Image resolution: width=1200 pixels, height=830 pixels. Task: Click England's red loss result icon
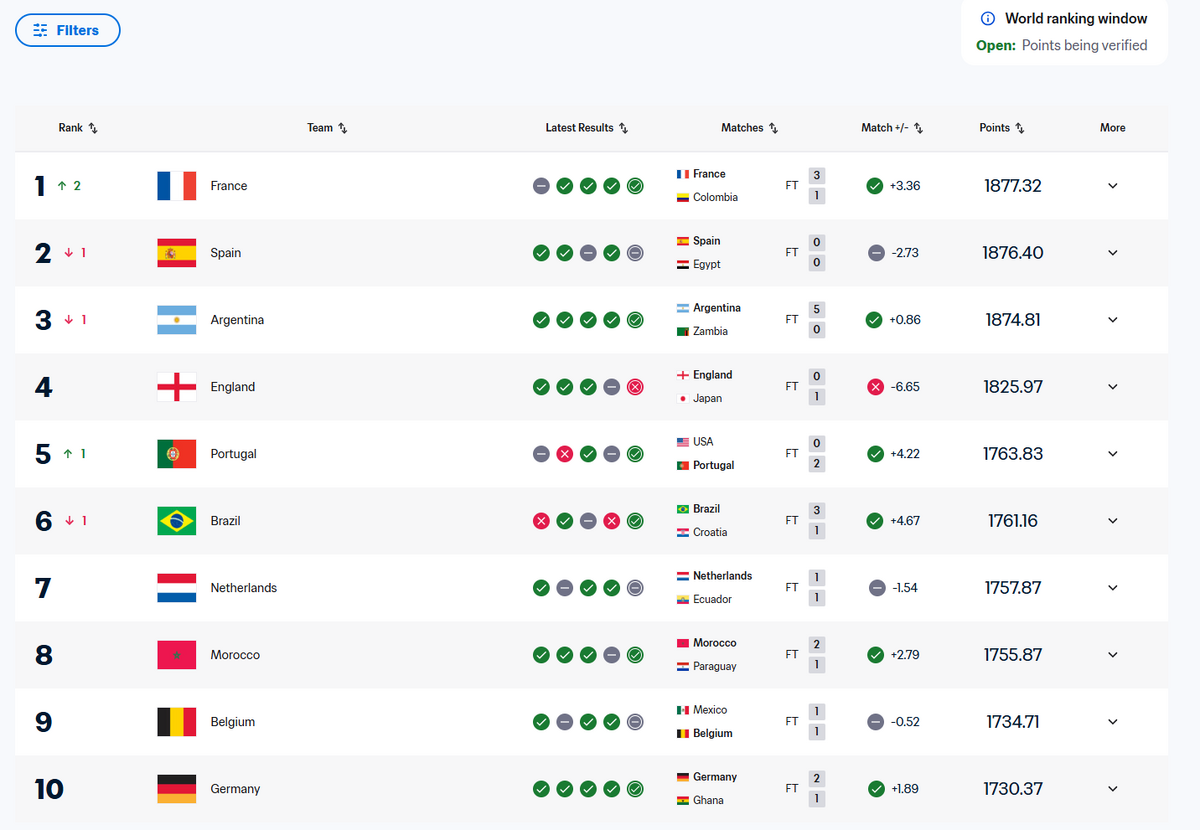pyautogui.click(x=635, y=387)
